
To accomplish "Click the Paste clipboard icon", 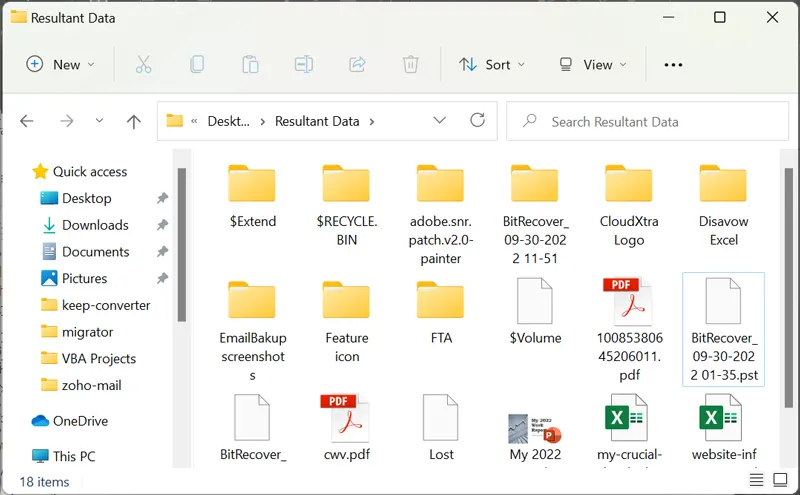I will pos(250,64).
